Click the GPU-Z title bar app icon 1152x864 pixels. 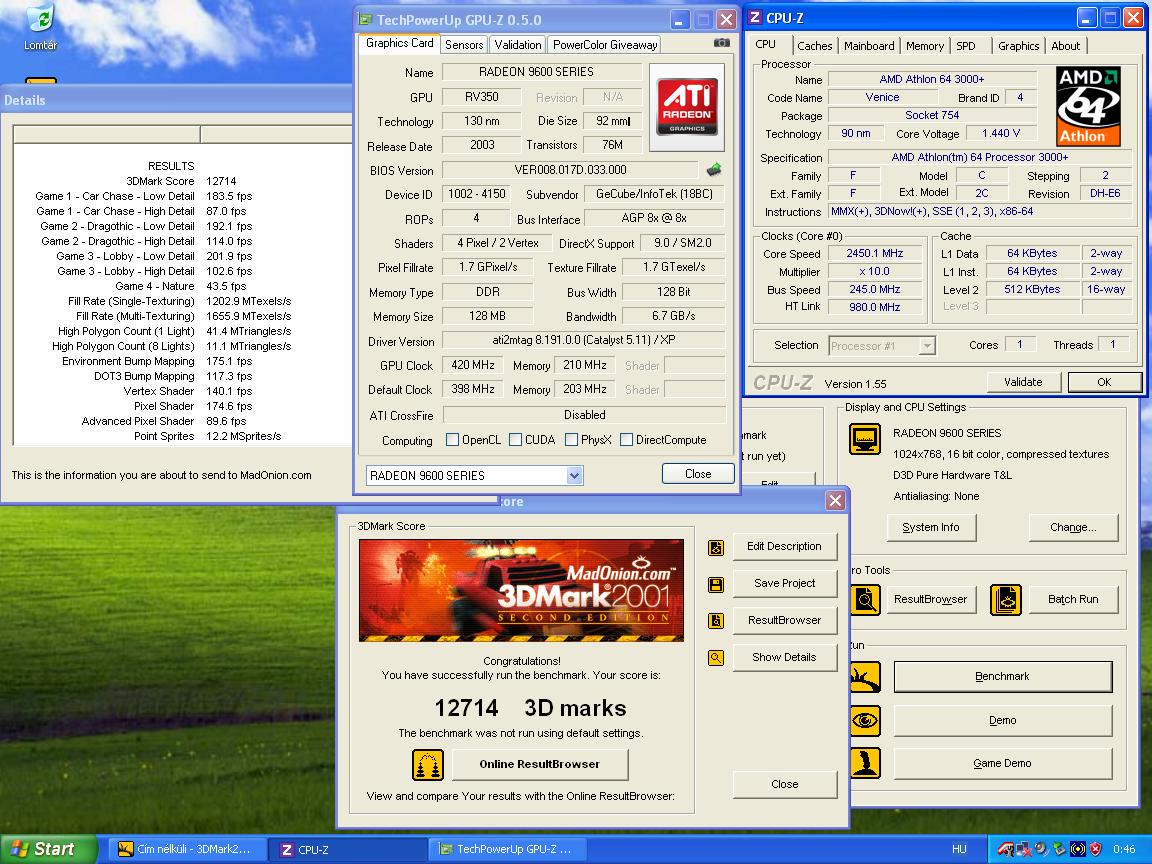point(365,19)
